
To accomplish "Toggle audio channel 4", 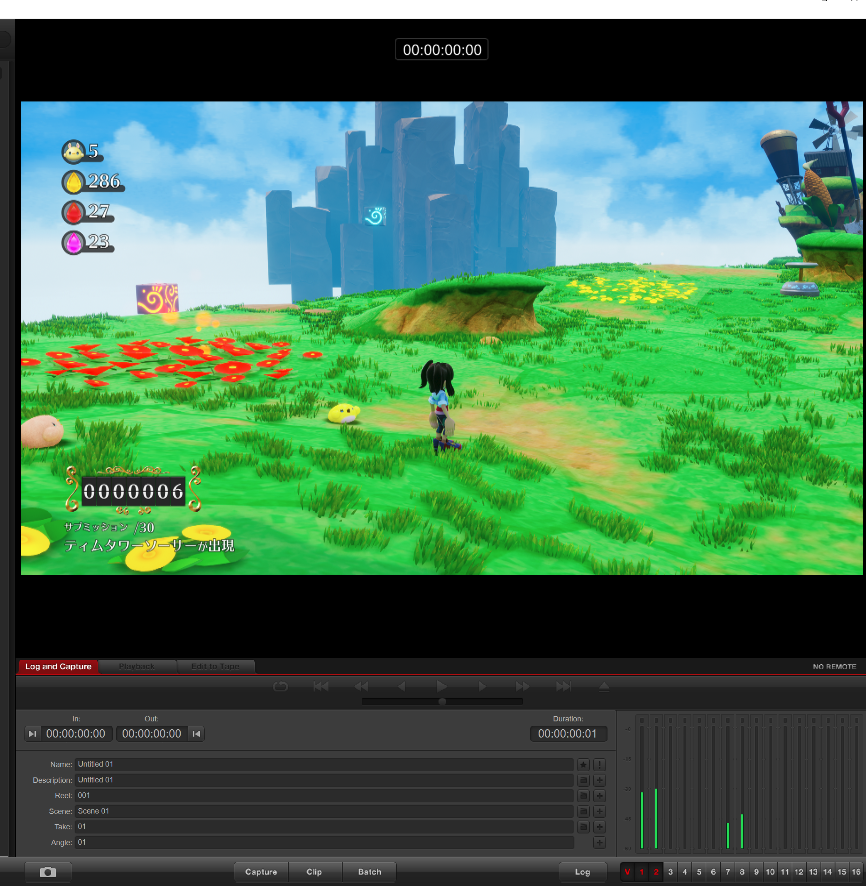I will (685, 872).
